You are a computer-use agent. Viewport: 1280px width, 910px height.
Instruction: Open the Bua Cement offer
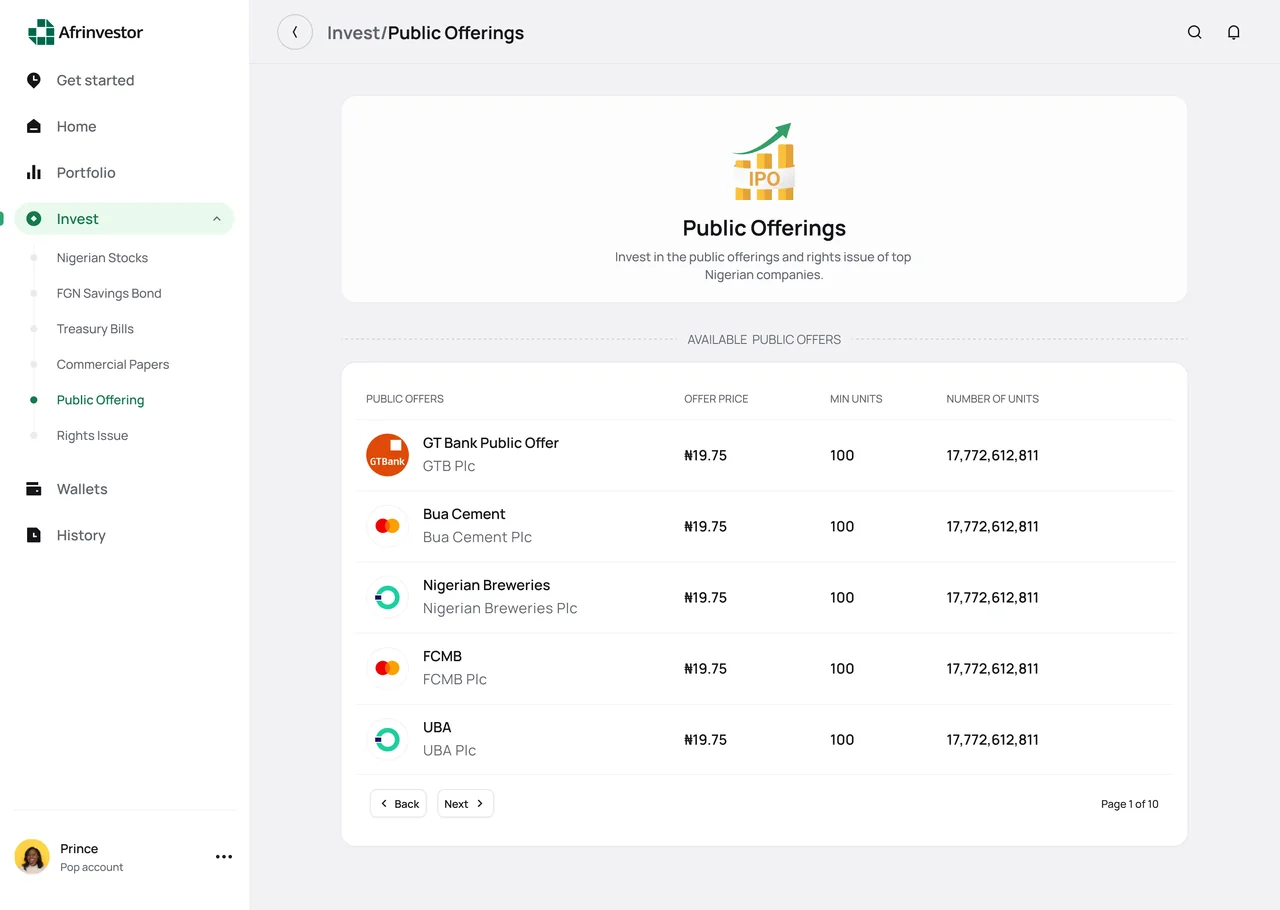[764, 526]
